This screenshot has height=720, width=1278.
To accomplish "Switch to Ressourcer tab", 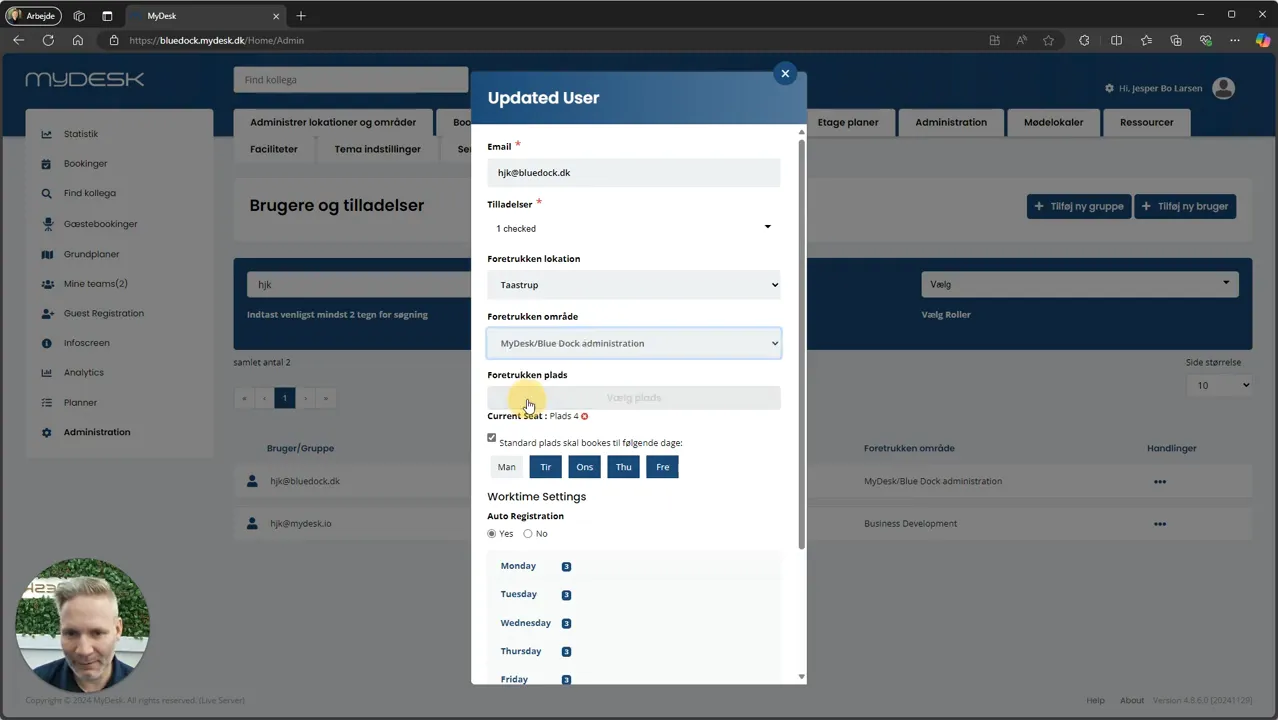I will coord(1146,122).
